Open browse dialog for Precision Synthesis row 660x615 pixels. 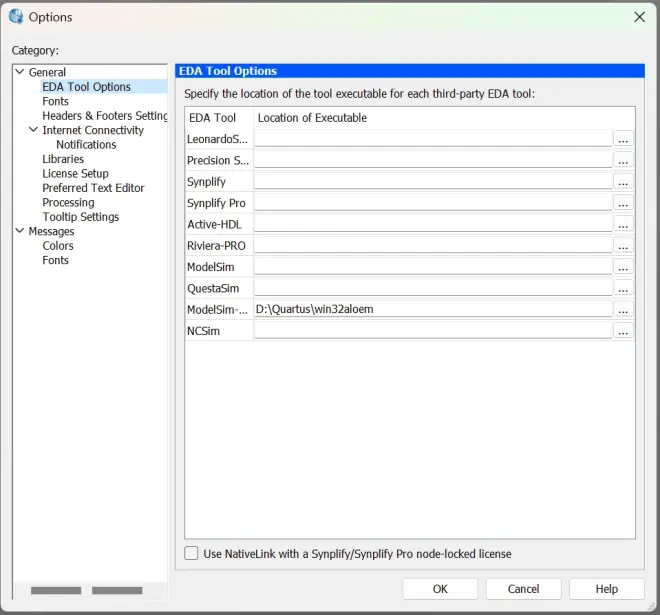pyautogui.click(x=623, y=160)
